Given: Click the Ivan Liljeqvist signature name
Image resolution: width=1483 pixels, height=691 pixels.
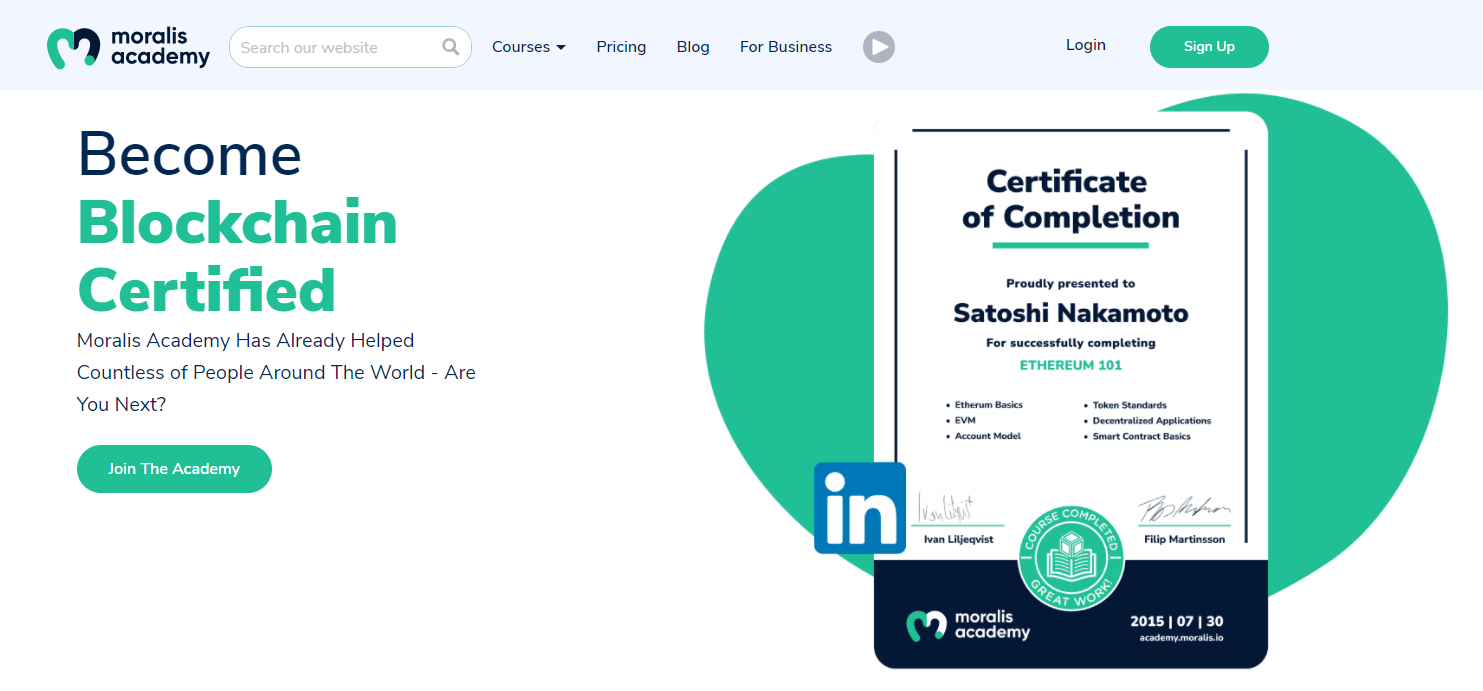Looking at the screenshot, I should tap(959, 540).
